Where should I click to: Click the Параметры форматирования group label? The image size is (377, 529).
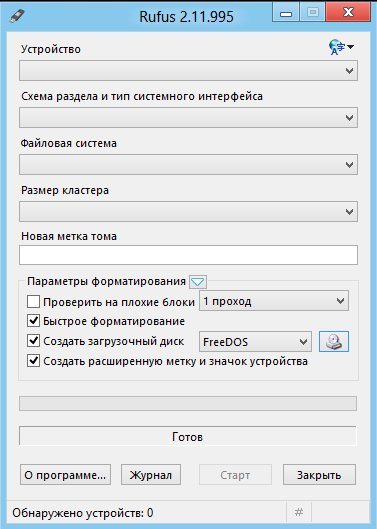[x=106, y=281]
